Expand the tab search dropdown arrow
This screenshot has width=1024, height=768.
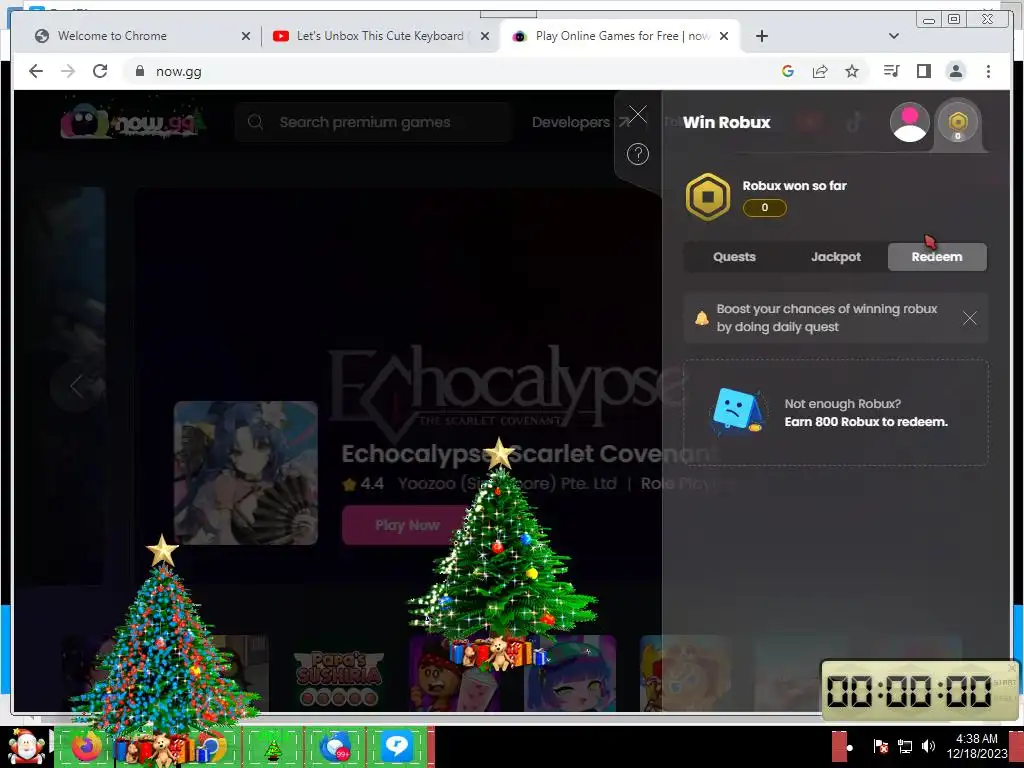click(x=894, y=37)
